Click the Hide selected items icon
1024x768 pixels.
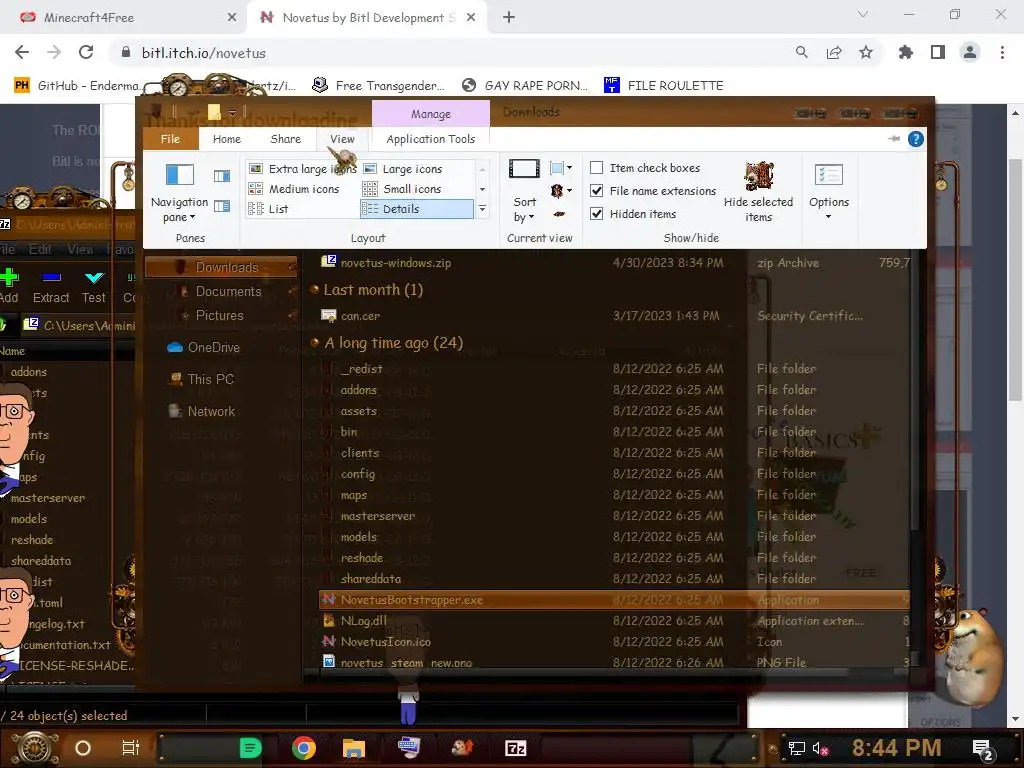758,176
